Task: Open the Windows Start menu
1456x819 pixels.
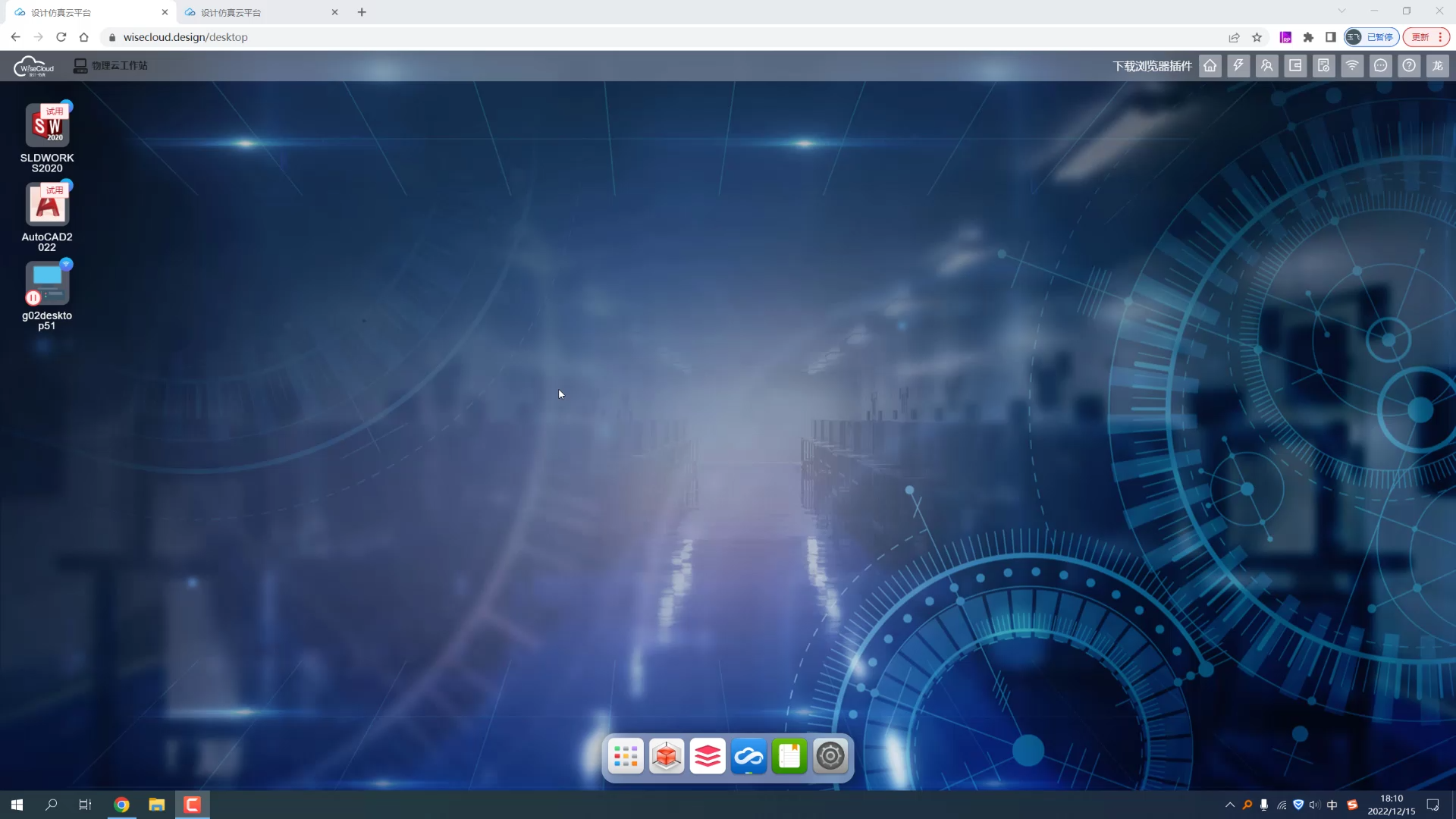Action: coord(17,805)
